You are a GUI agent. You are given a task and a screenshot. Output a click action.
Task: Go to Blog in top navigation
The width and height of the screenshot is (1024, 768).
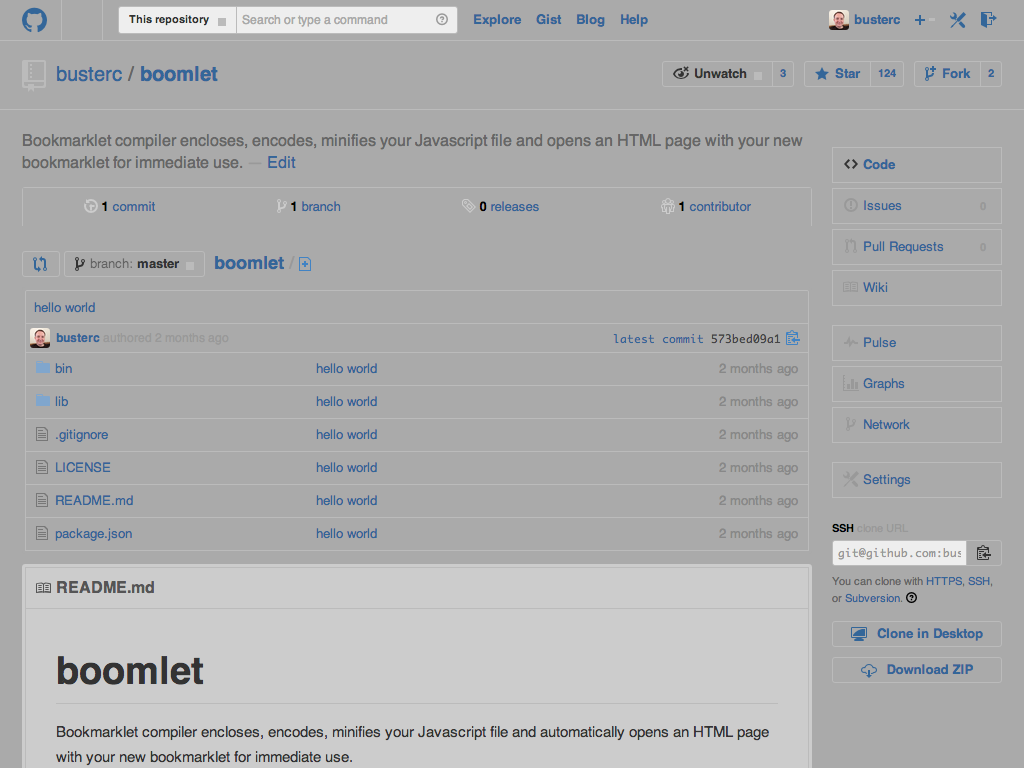coord(590,20)
